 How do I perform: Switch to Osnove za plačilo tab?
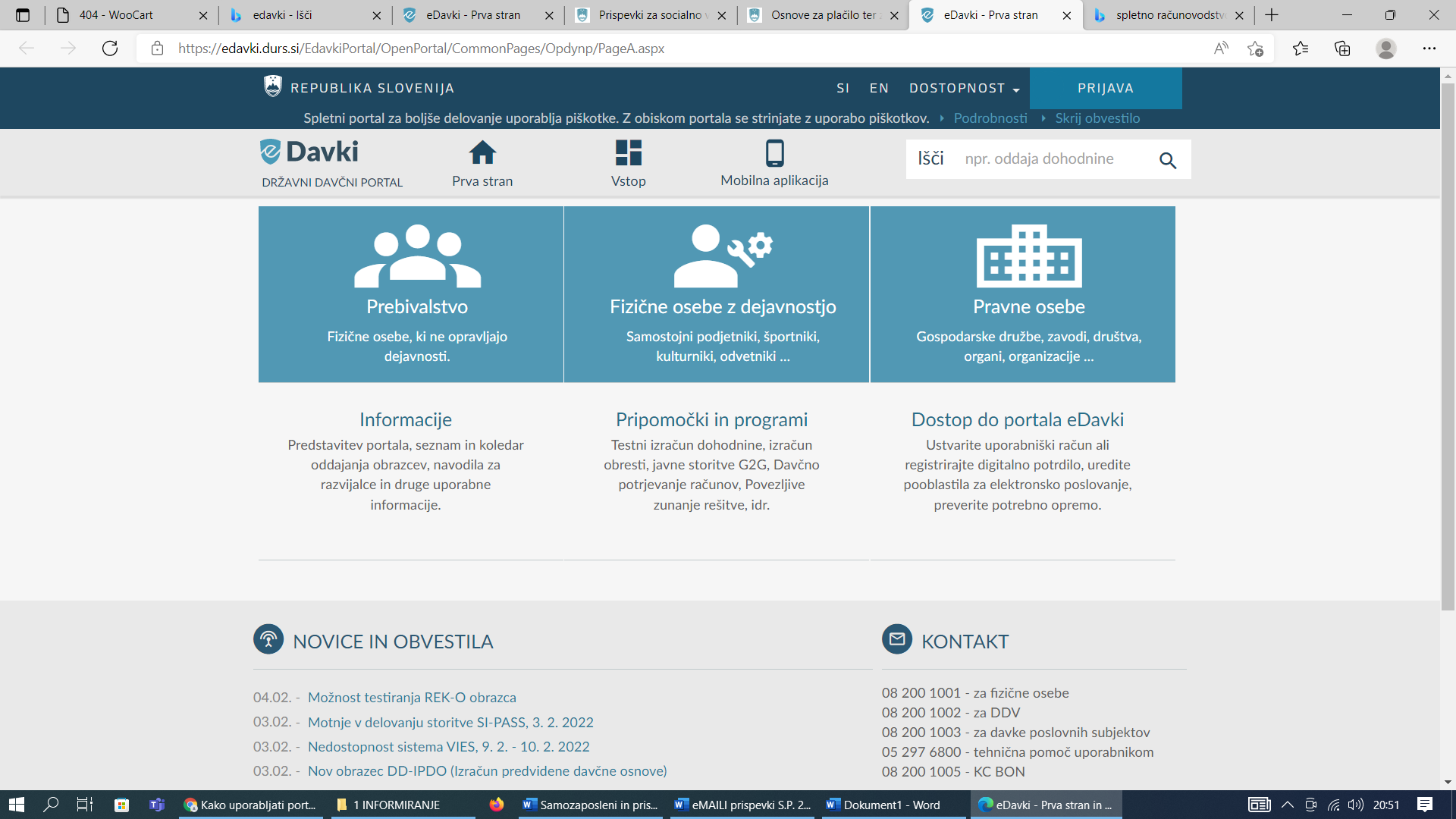click(823, 15)
